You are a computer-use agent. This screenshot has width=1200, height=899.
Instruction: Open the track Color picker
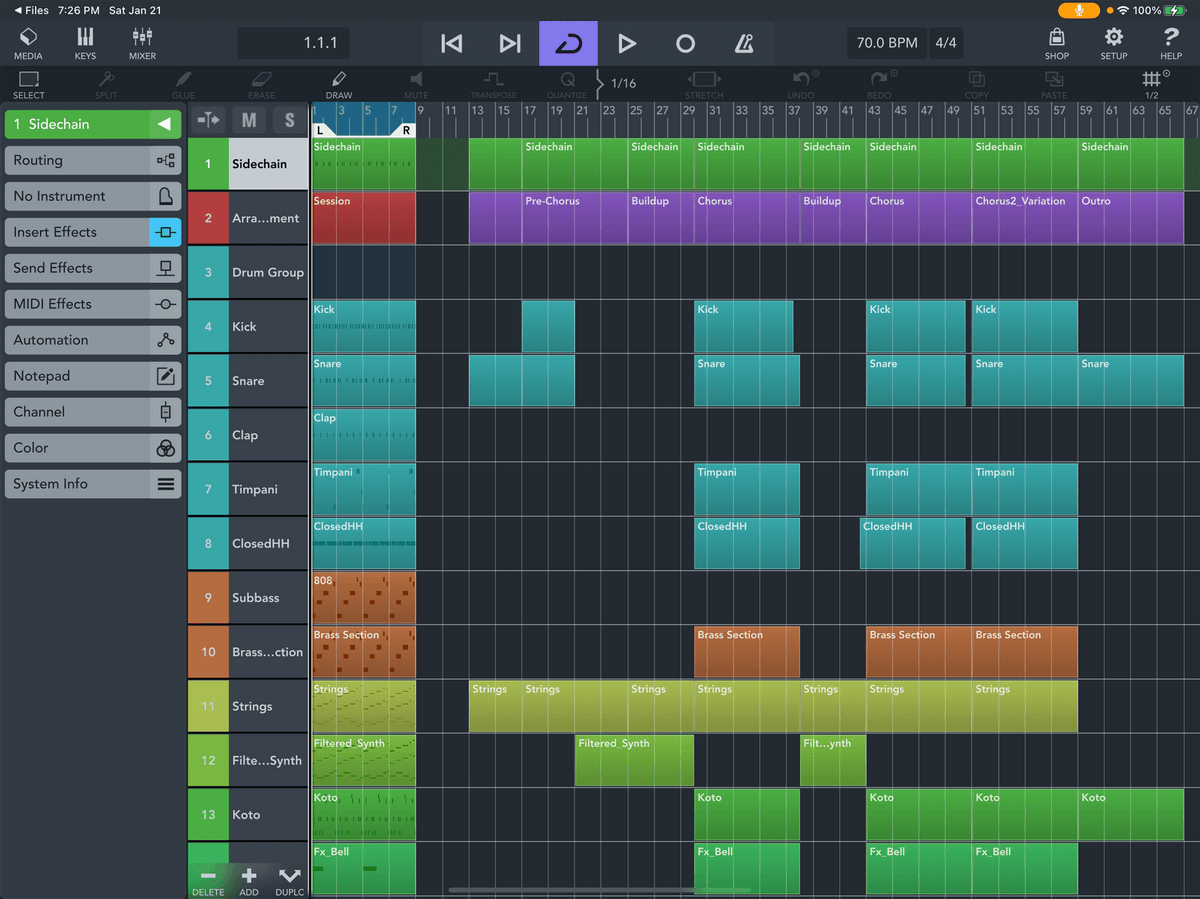92,448
